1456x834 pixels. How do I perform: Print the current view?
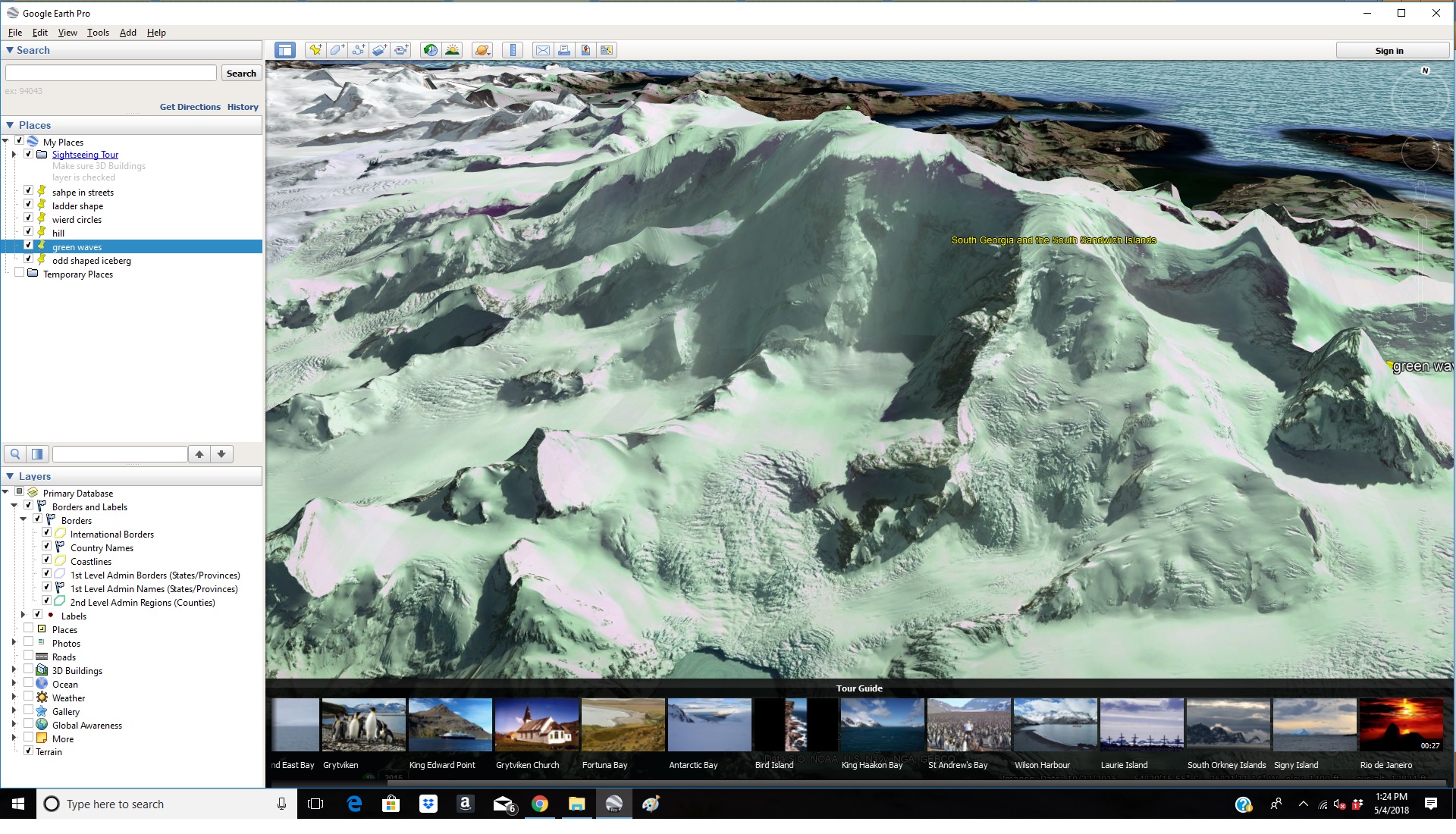563,50
